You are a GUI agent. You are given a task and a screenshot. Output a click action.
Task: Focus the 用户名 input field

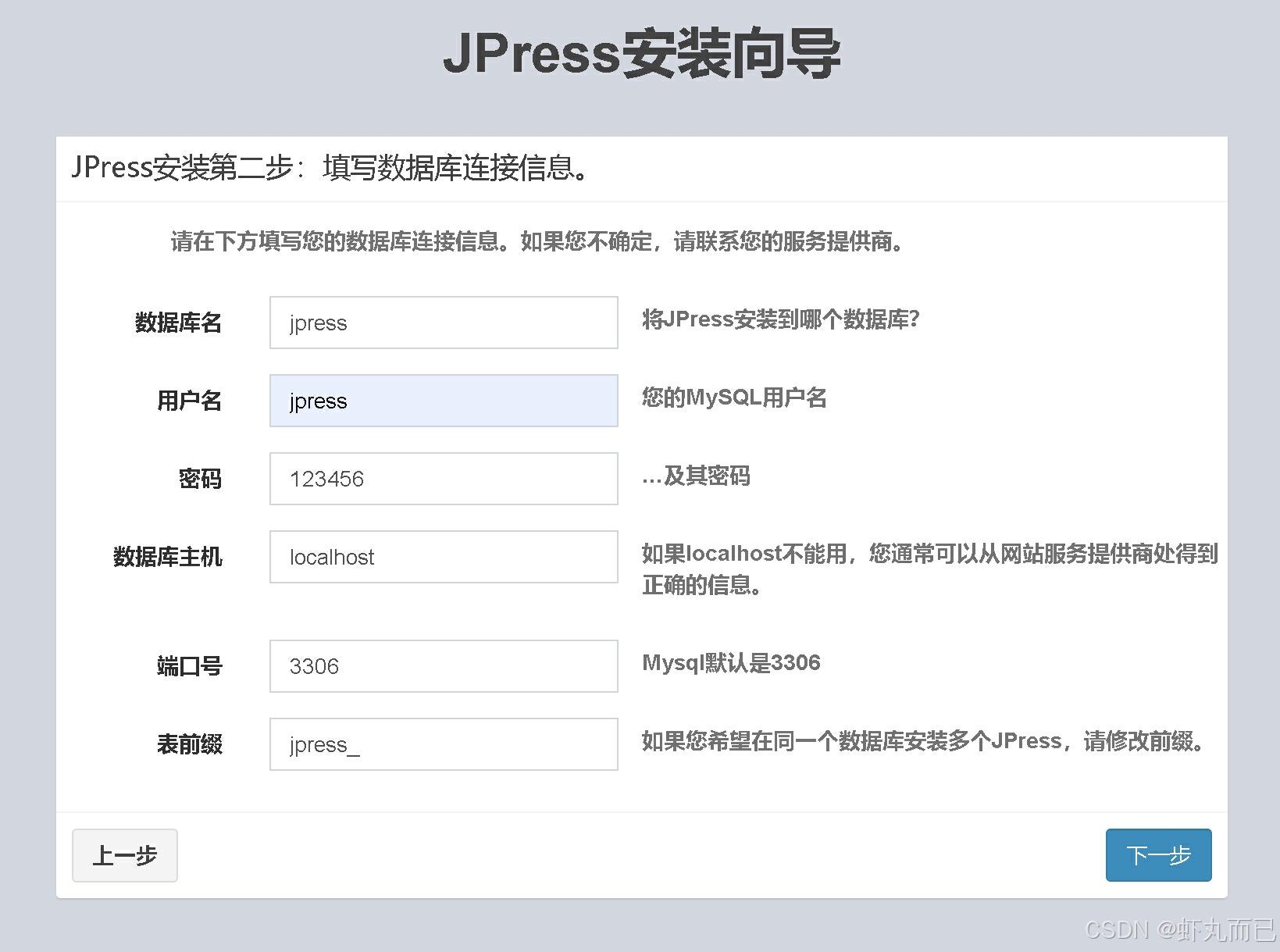click(x=444, y=401)
